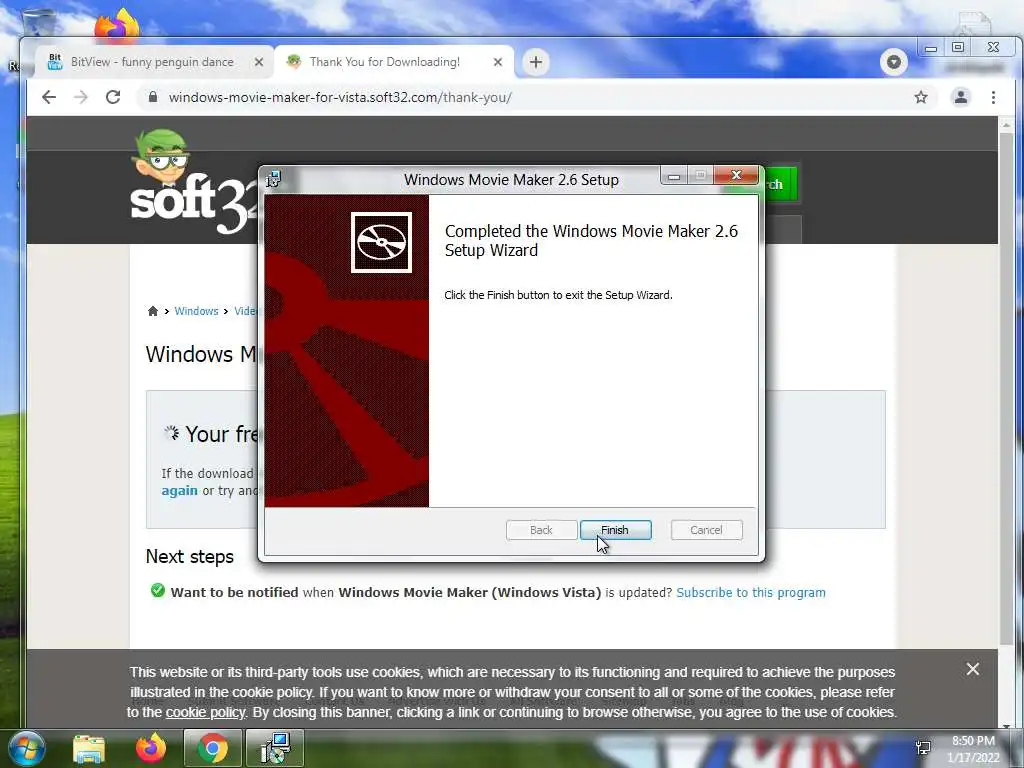Click the forward navigation arrow in Chrome

pos(81,97)
